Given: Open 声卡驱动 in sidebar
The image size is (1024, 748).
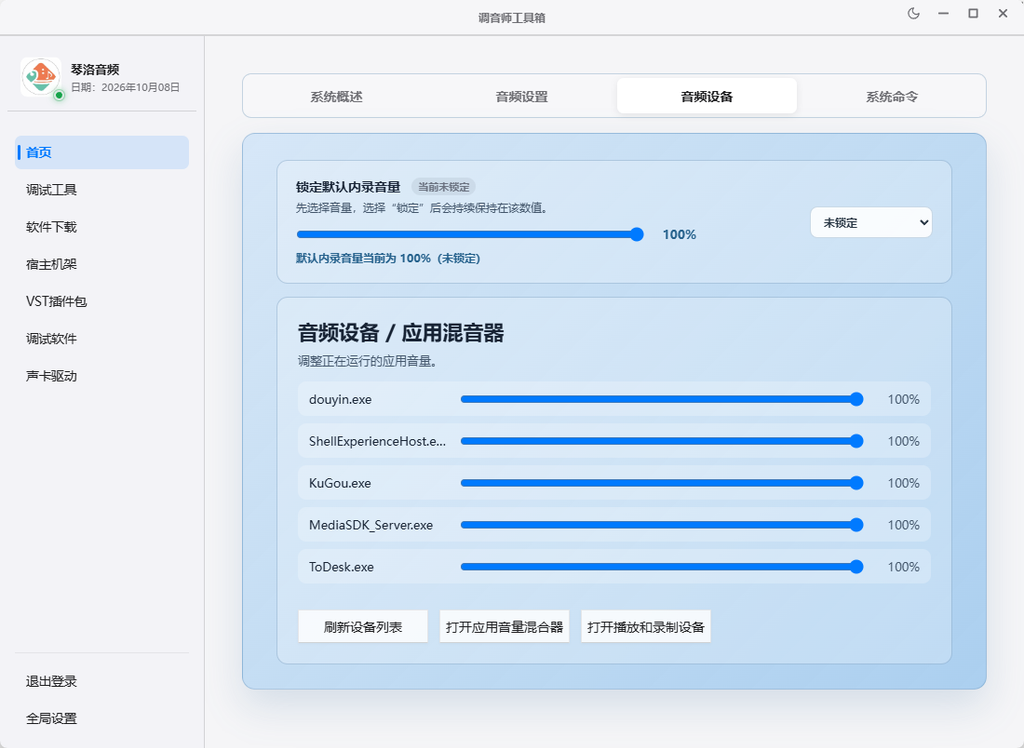Looking at the screenshot, I should click(x=102, y=376).
